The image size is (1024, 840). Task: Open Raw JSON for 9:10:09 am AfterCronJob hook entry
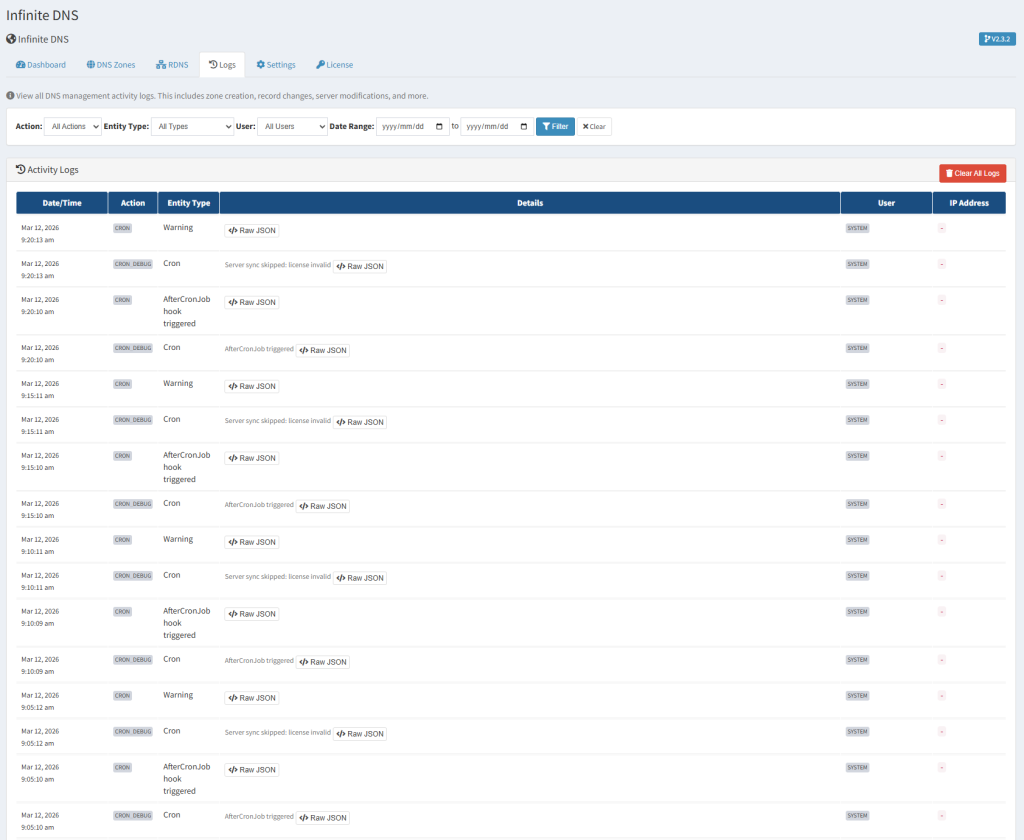pos(252,614)
